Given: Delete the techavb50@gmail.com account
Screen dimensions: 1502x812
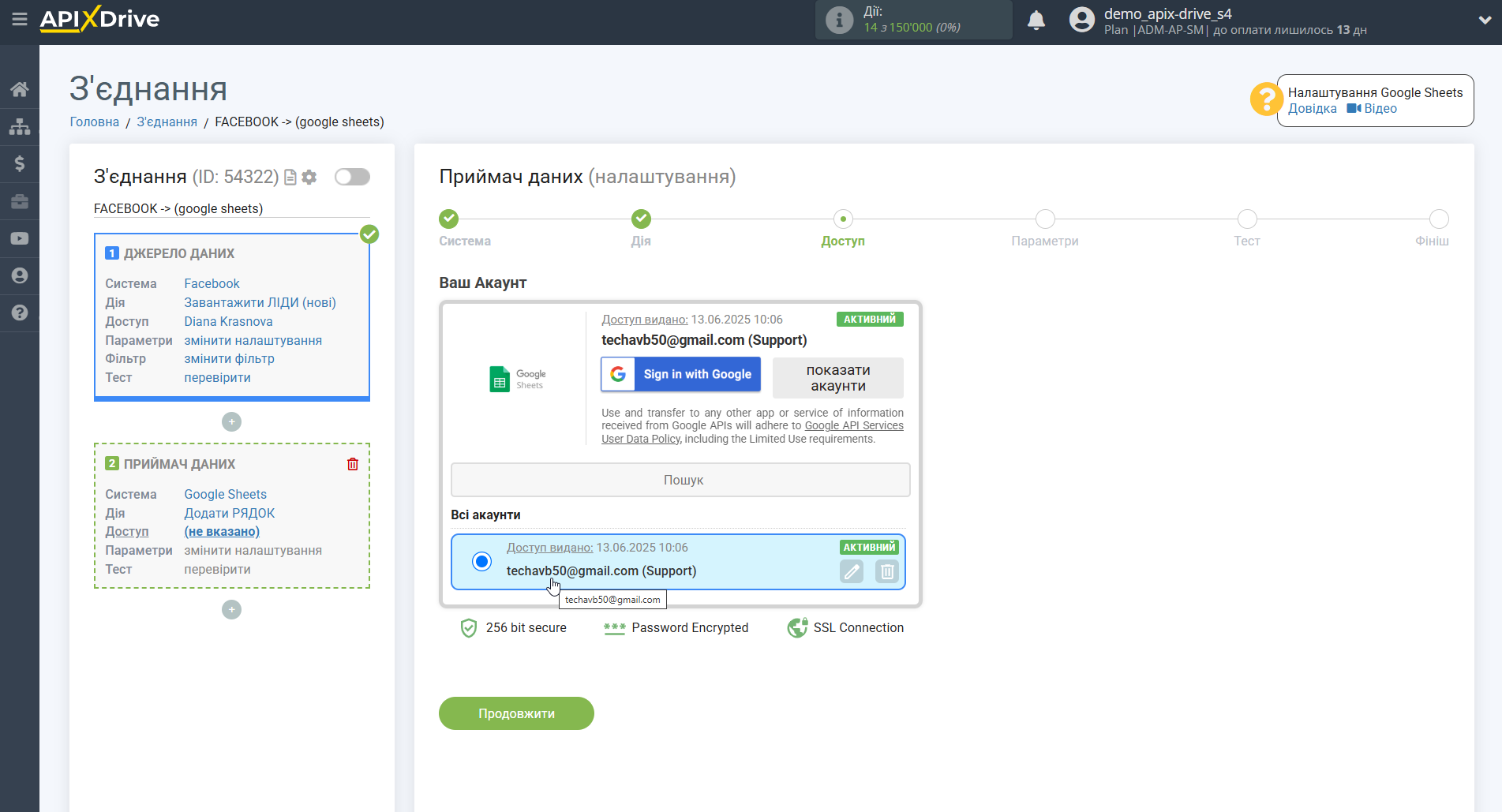Looking at the screenshot, I should [887, 571].
